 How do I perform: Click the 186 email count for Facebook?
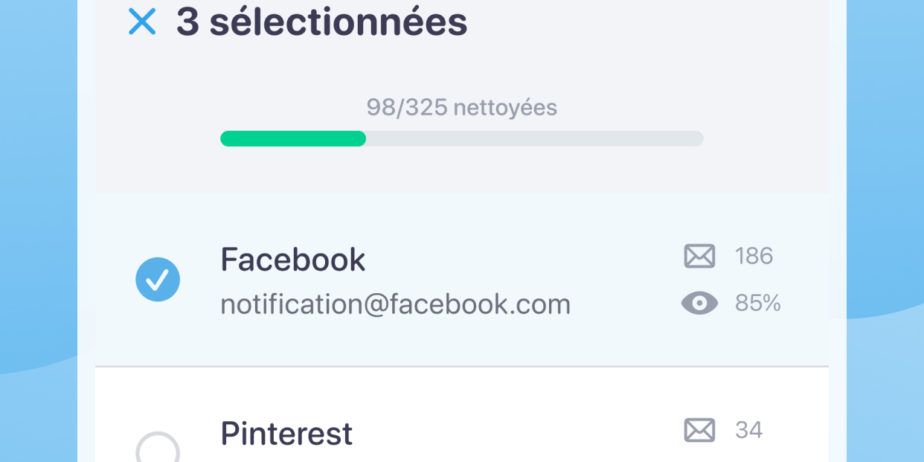(x=754, y=256)
